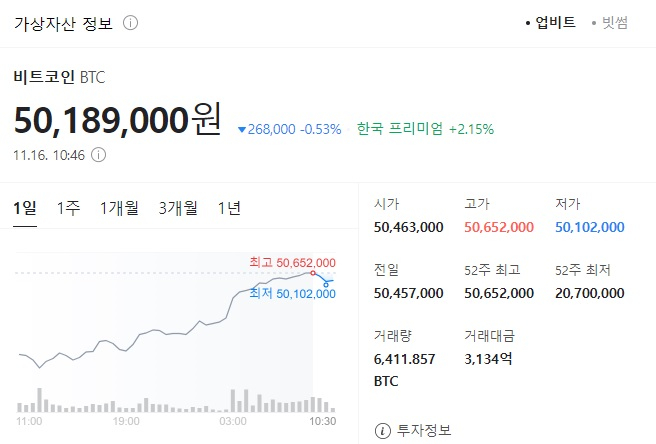
Task: Click the circled i icon before 투자정보
Action: [x=382, y=431]
